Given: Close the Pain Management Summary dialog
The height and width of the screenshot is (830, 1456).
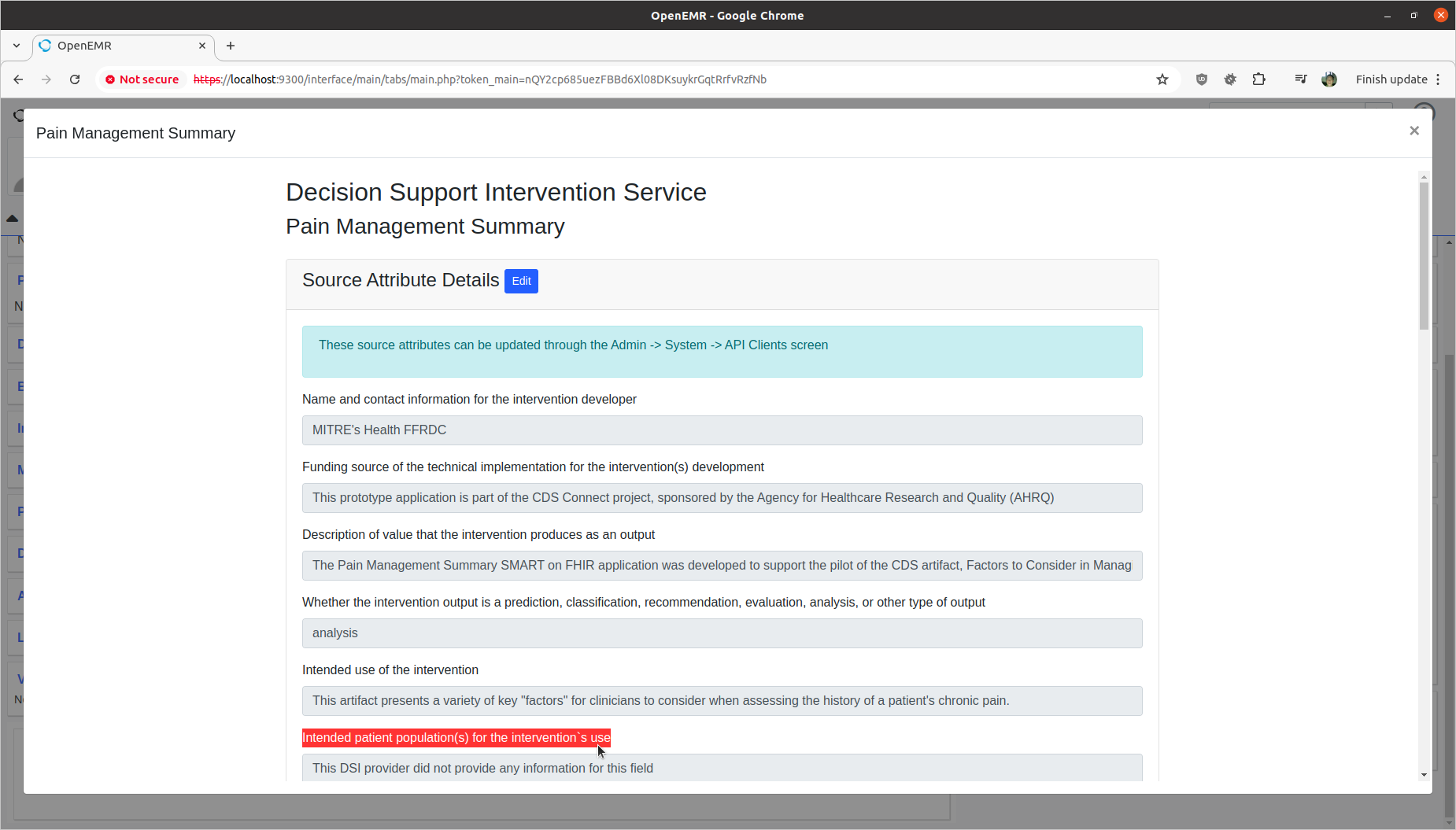Looking at the screenshot, I should [x=1414, y=131].
